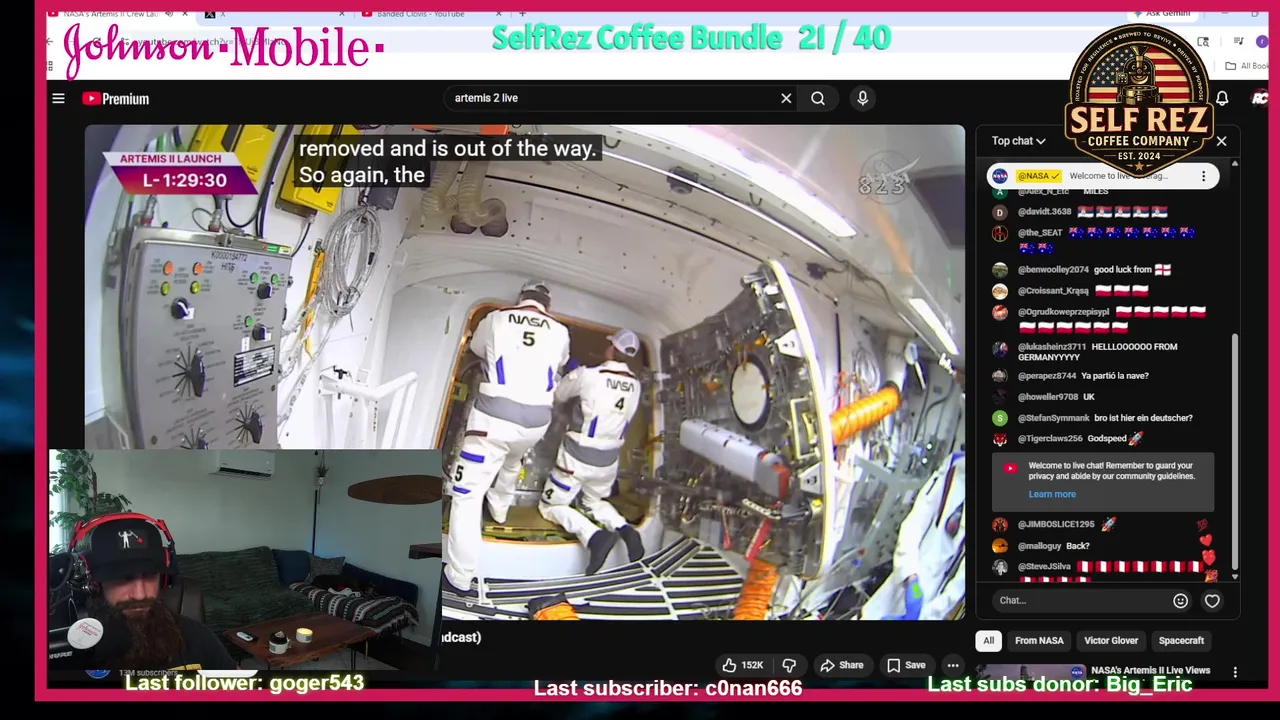This screenshot has height=720, width=1280.
Task: Open 'NASA's Artemis II Live Views' video
Action: point(1150,670)
